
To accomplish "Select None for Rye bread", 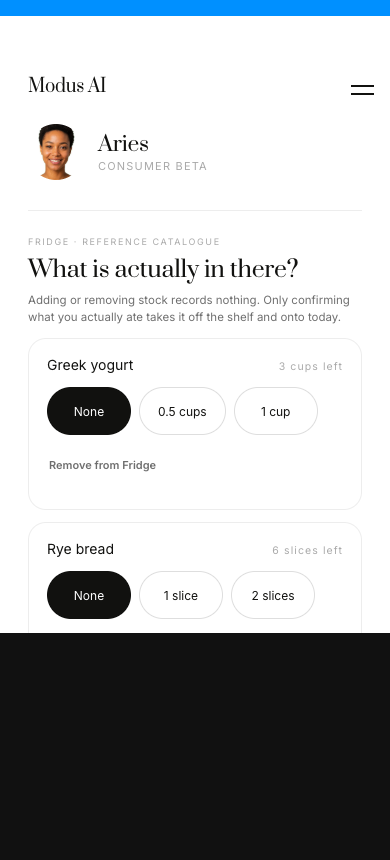I will [89, 595].
